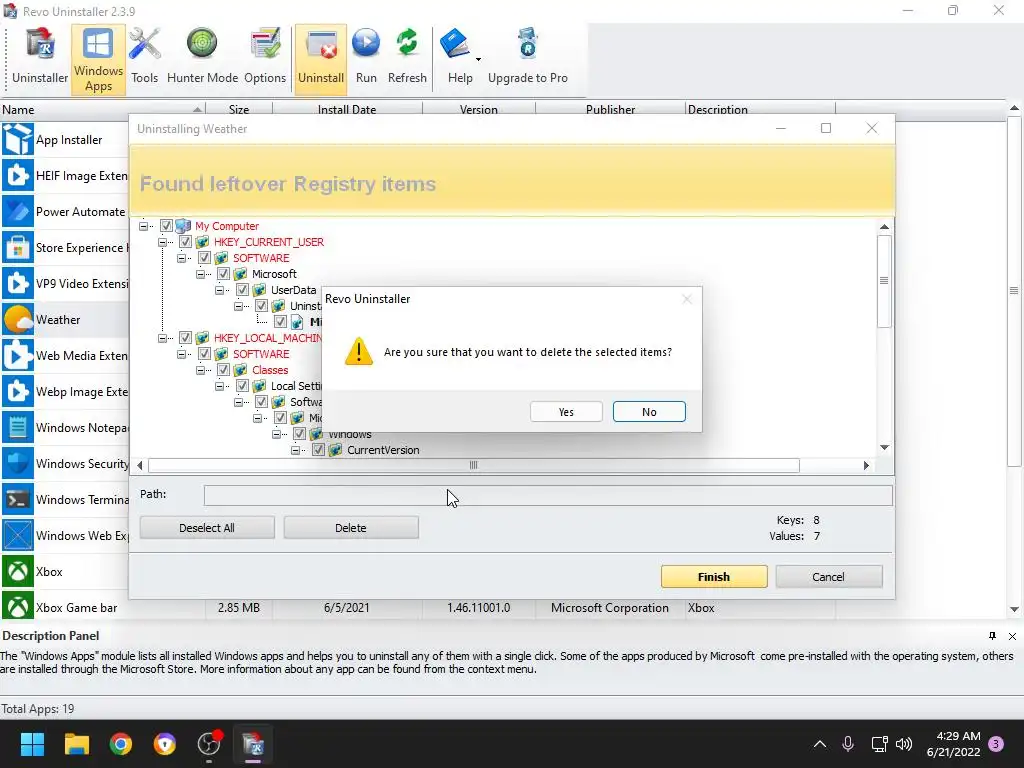
Task: Sort apps by Version column
Action: tap(479, 109)
